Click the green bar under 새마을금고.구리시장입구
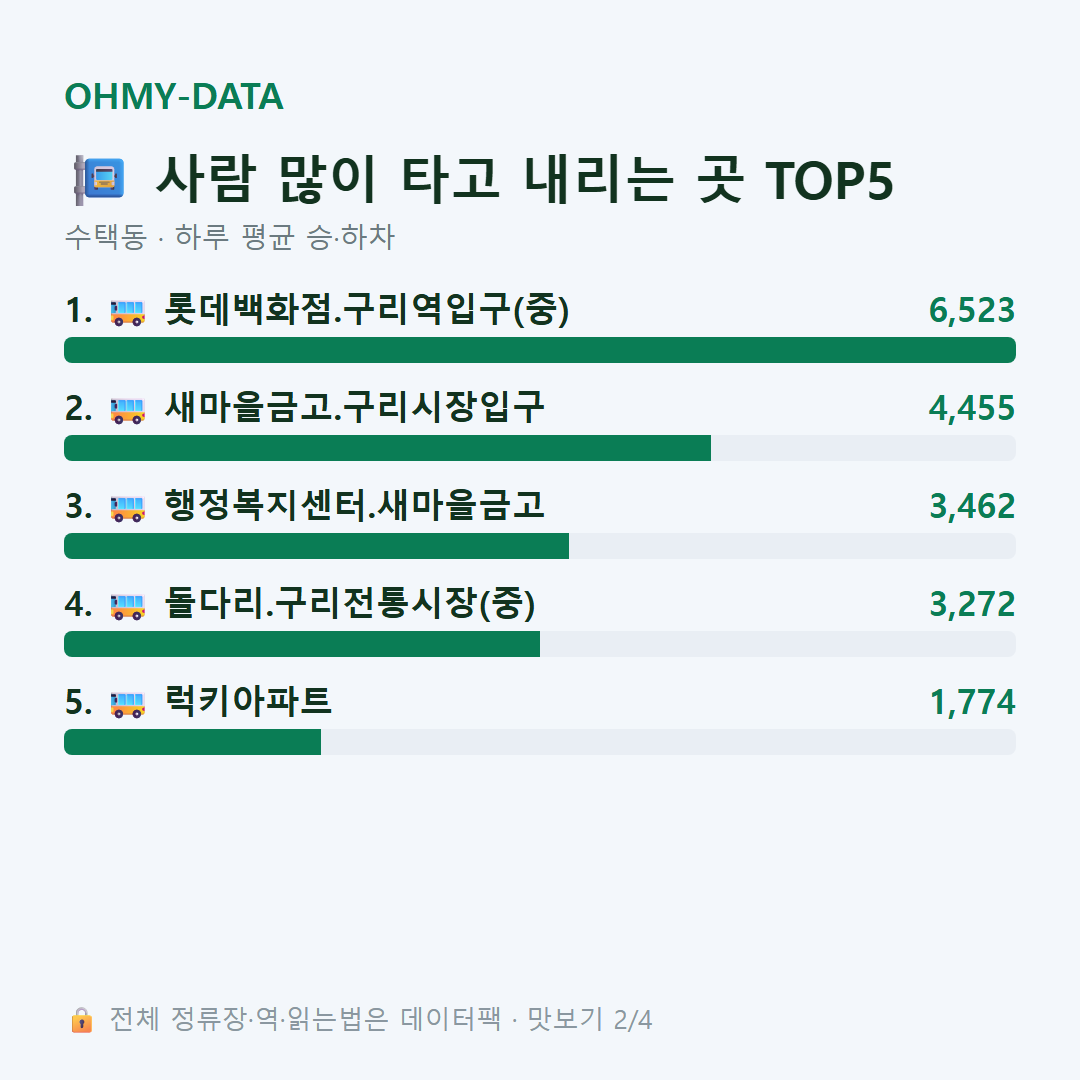Viewport: 1080px width, 1080px height. [387, 448]
